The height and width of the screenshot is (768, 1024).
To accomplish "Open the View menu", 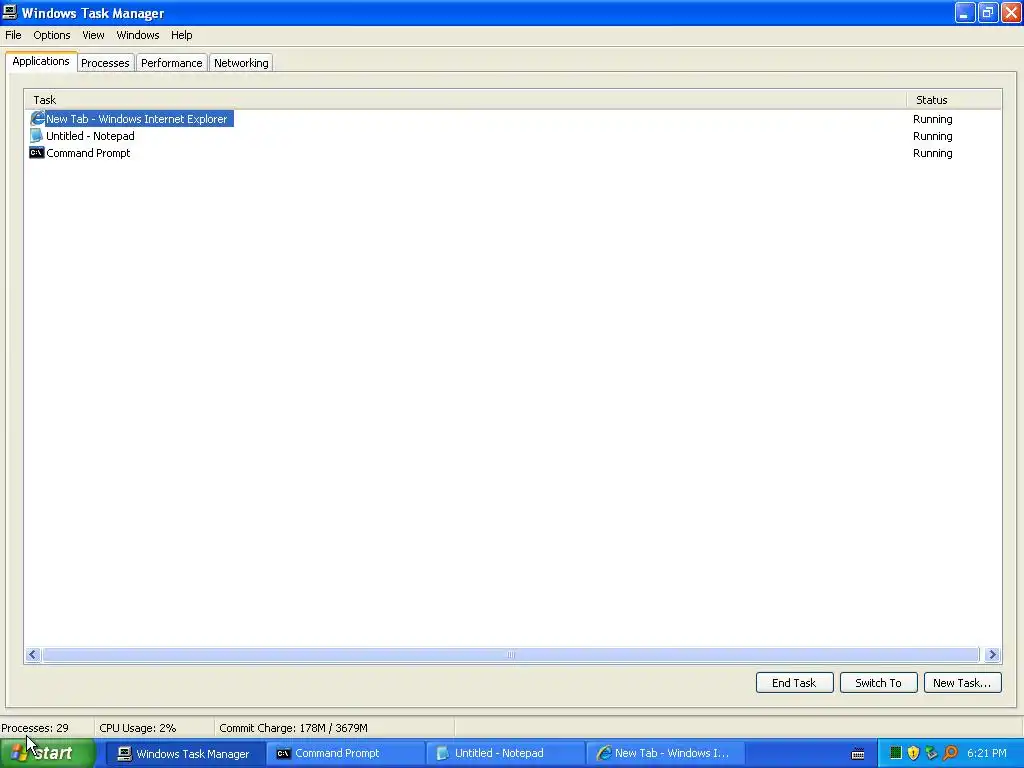I will 93,35.
